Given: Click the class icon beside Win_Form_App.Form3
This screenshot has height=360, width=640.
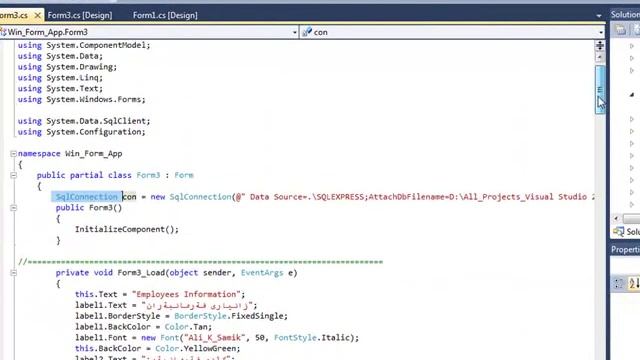Looking at the screenshot, I should [x=3, y=32].
